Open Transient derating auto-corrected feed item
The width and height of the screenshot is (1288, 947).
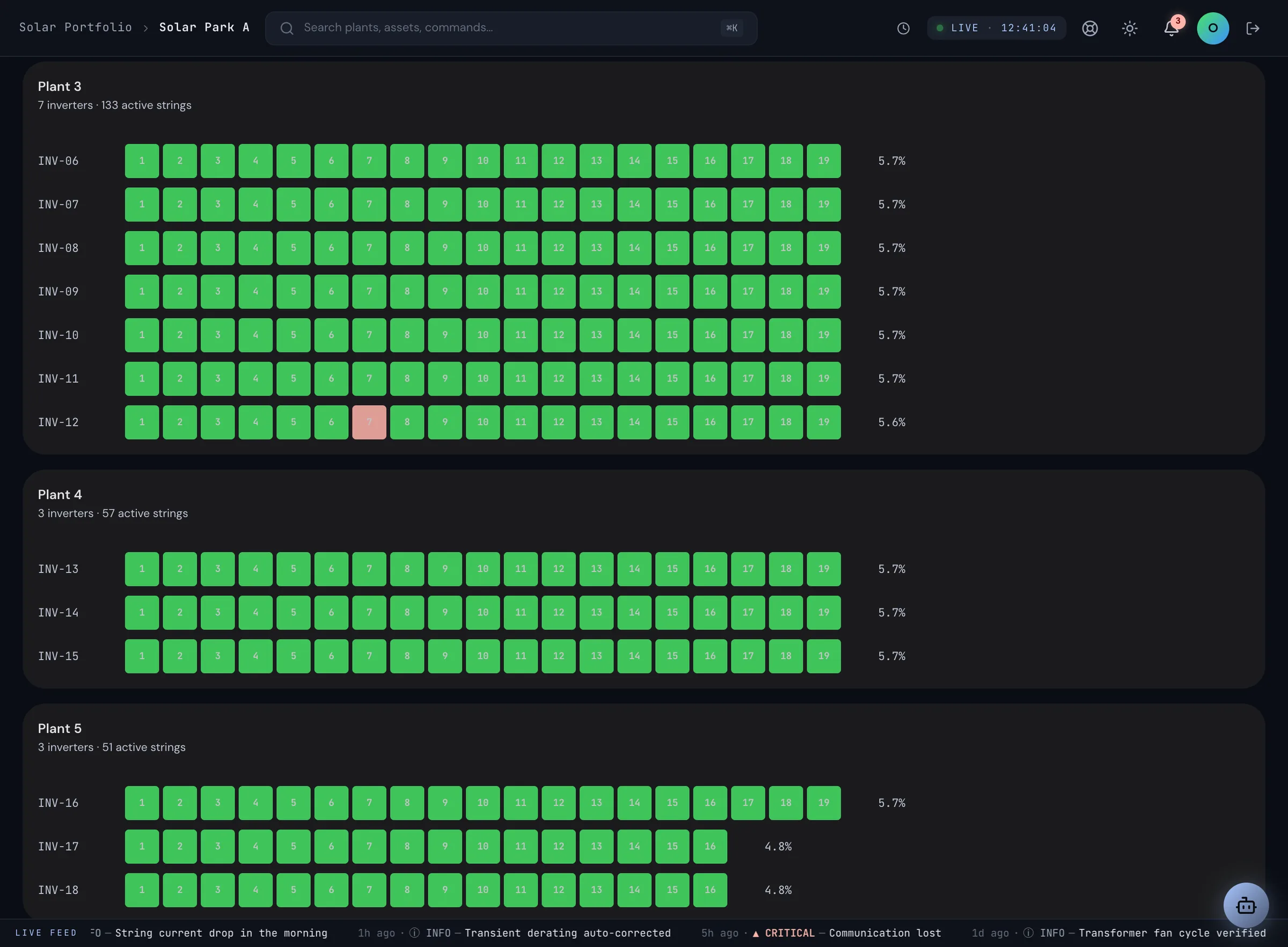514,933
